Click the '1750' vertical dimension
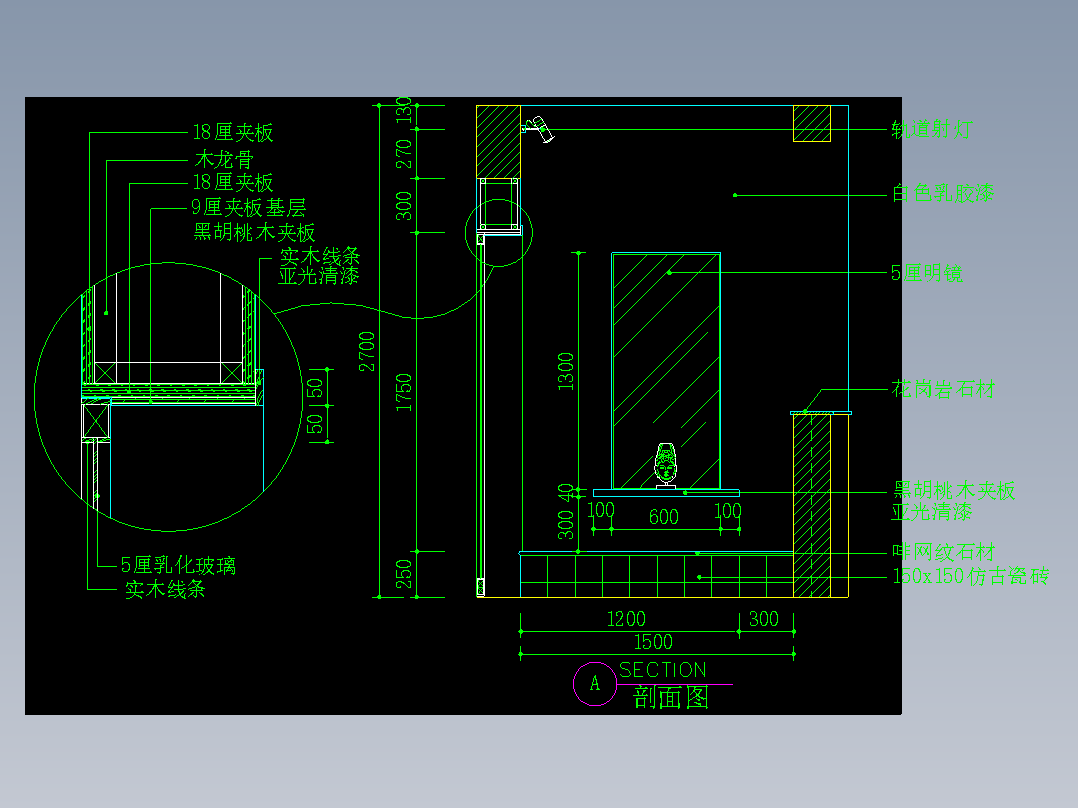The height and width of the screenshot is (808, 1078). [x=404, y=393]
